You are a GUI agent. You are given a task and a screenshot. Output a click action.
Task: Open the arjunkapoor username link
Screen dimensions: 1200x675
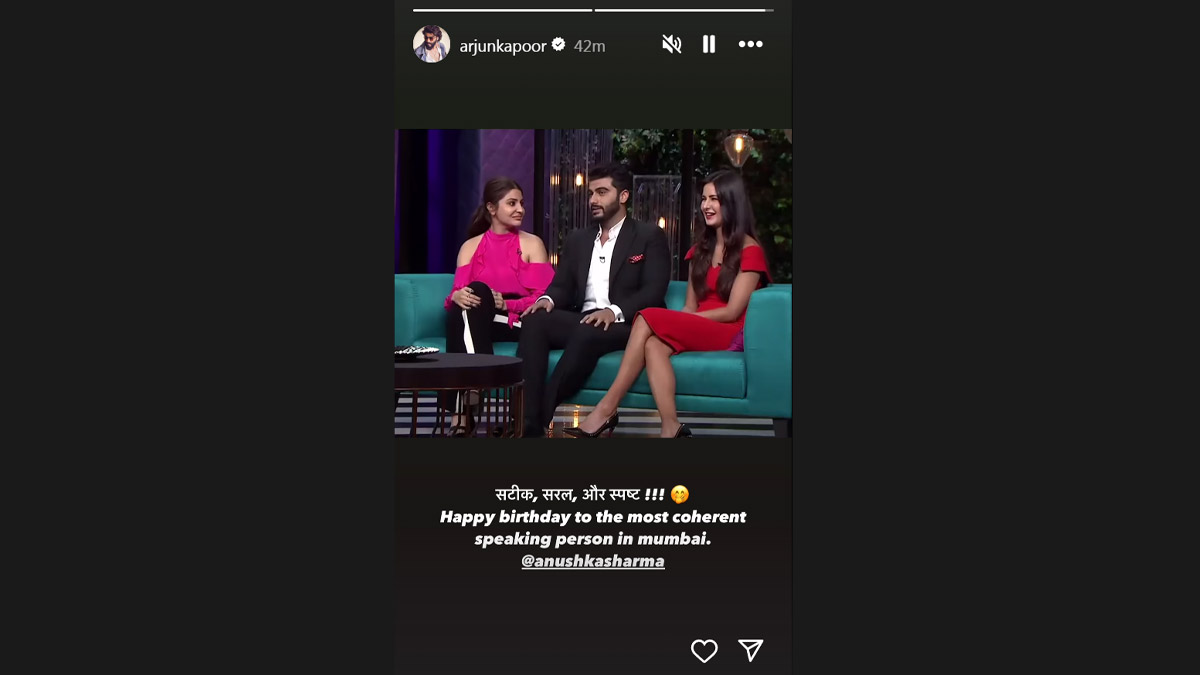click(503, 46)
